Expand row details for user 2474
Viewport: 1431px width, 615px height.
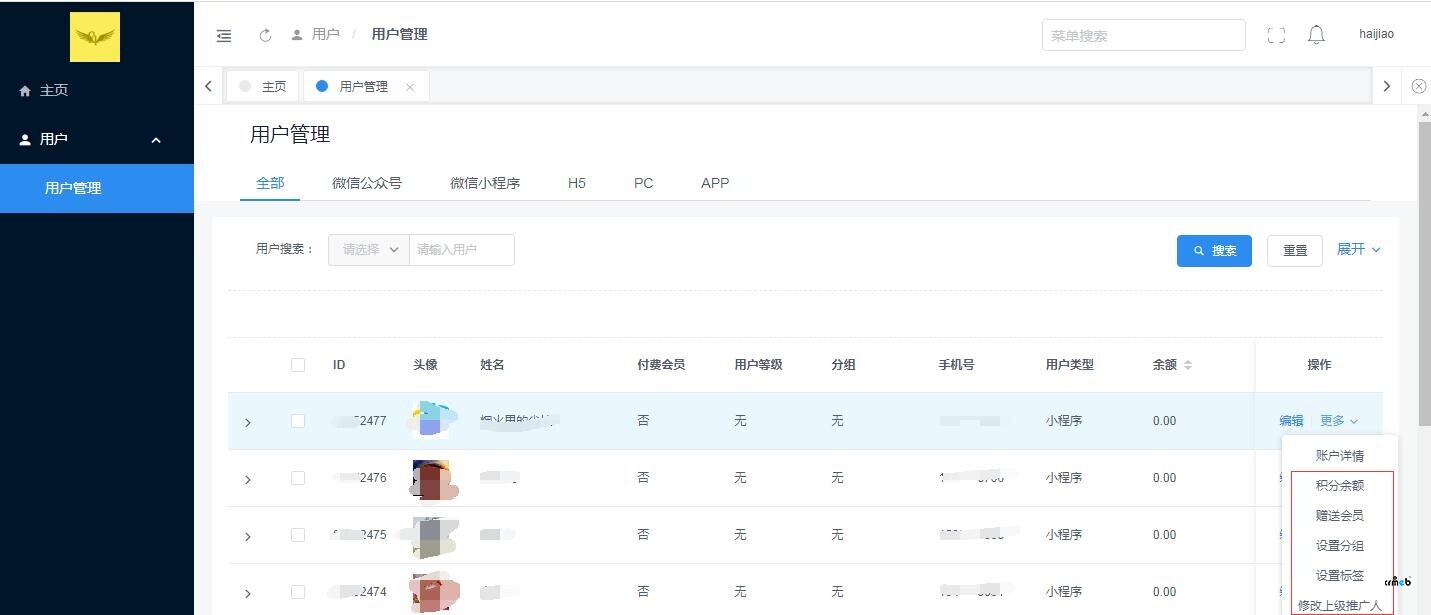248,593
